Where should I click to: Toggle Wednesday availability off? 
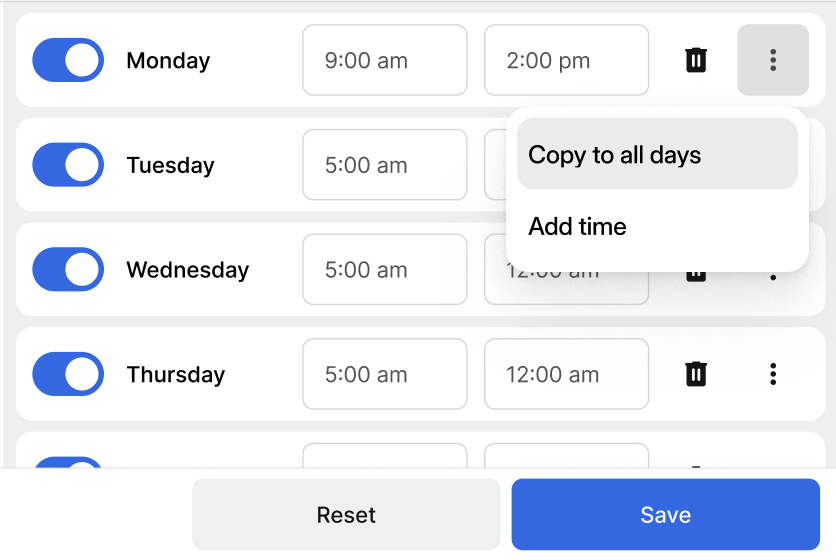(x=68, y=270)
